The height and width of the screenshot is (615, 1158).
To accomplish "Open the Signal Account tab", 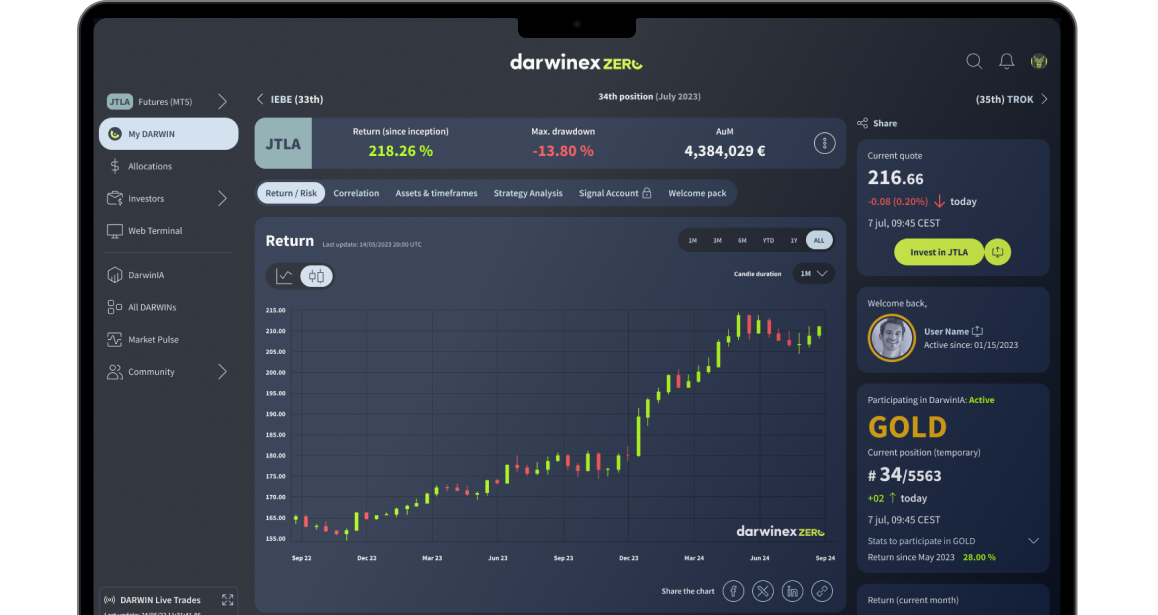I will [x=615, y=193].
